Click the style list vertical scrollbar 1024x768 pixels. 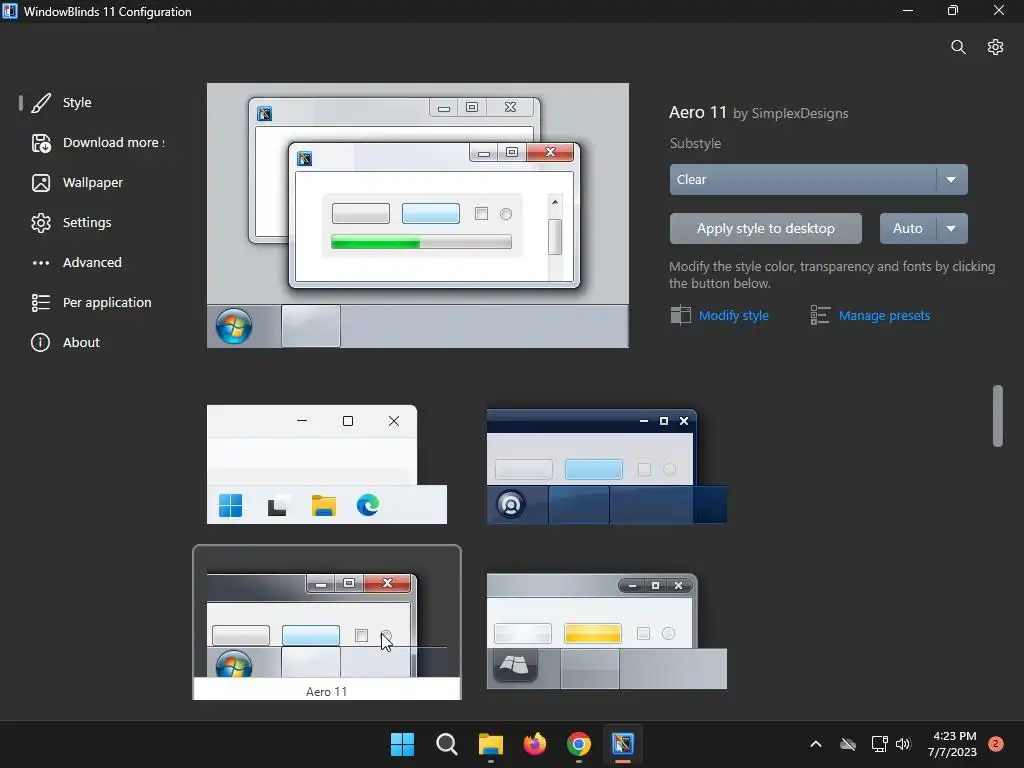click(x=997, y=416)
